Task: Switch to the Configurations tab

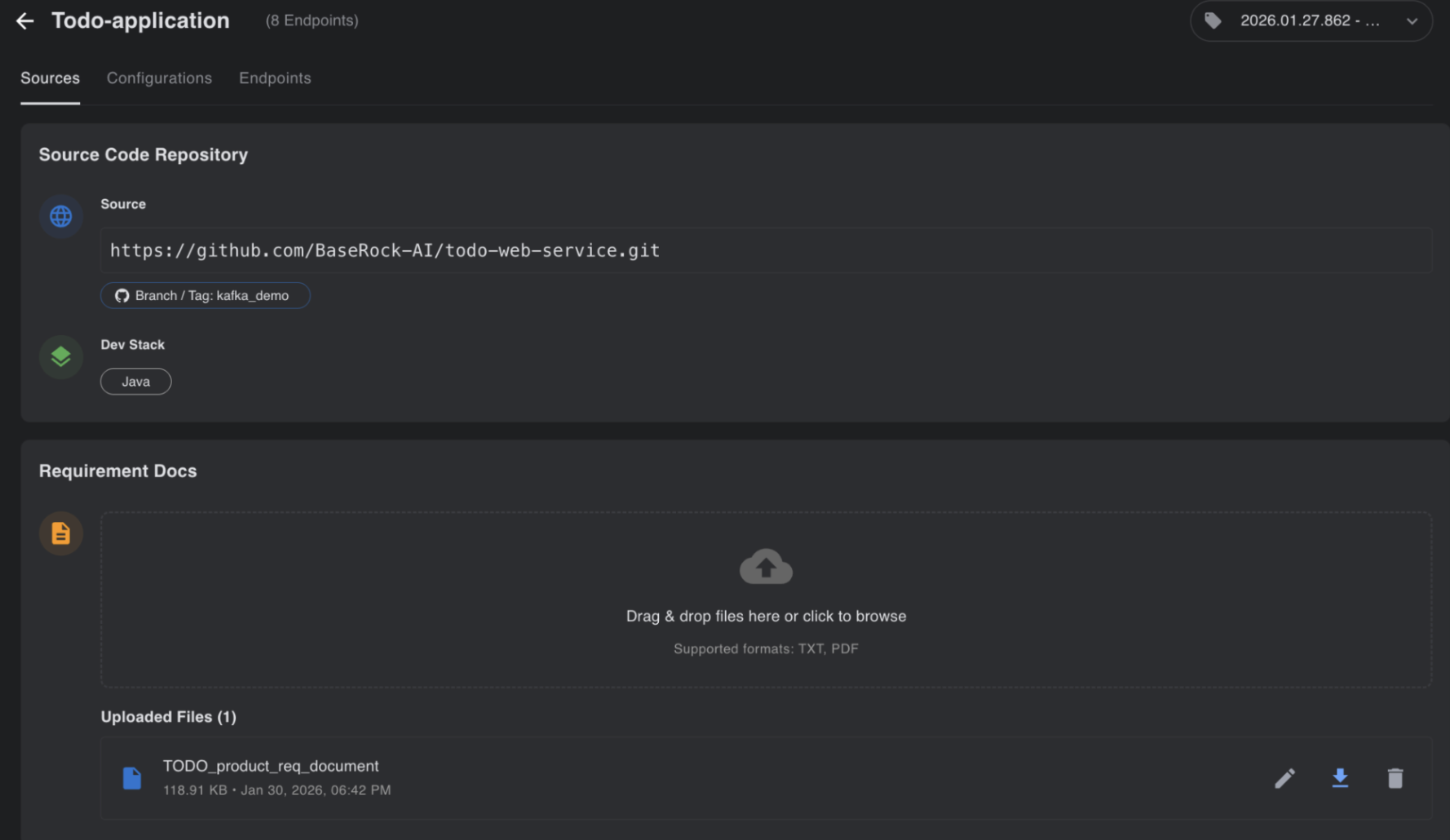Action: coord(159,78)
